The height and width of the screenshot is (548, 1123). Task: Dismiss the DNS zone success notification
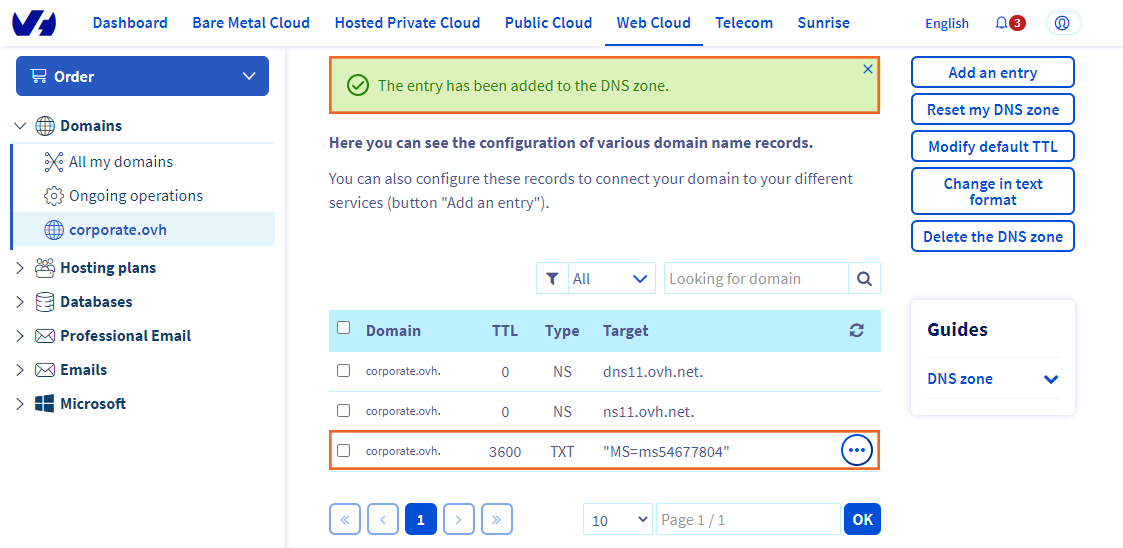point(867,69)
